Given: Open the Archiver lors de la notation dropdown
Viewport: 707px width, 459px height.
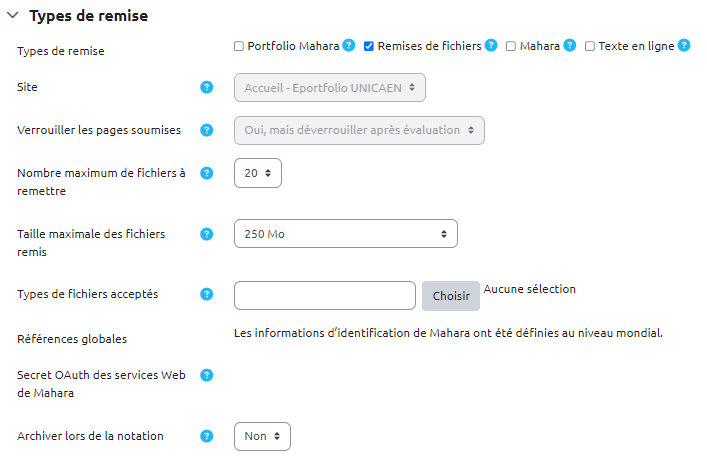Looking at the screenshot, I should click(x=262, y=436).
